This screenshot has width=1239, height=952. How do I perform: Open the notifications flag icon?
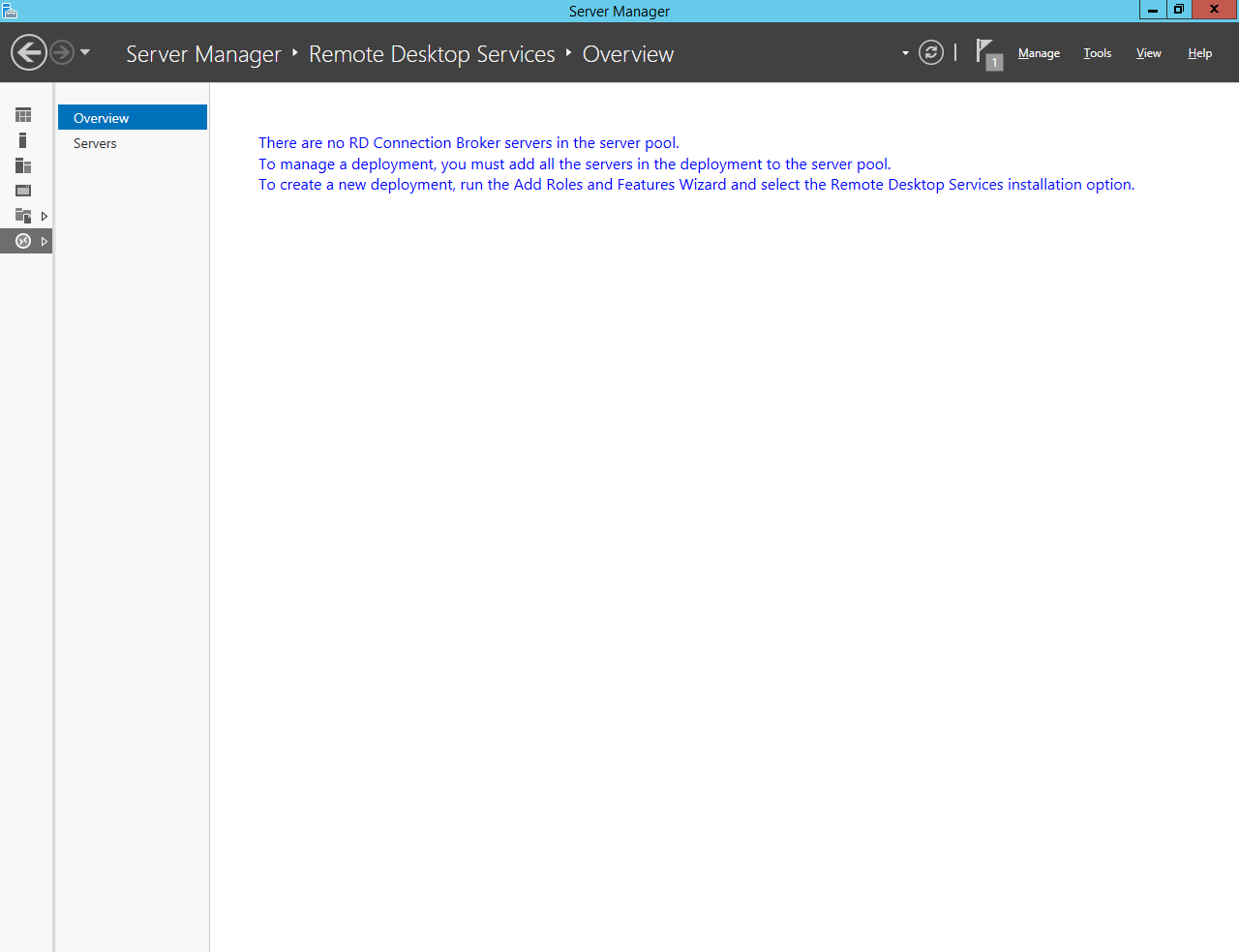(986, 52)
